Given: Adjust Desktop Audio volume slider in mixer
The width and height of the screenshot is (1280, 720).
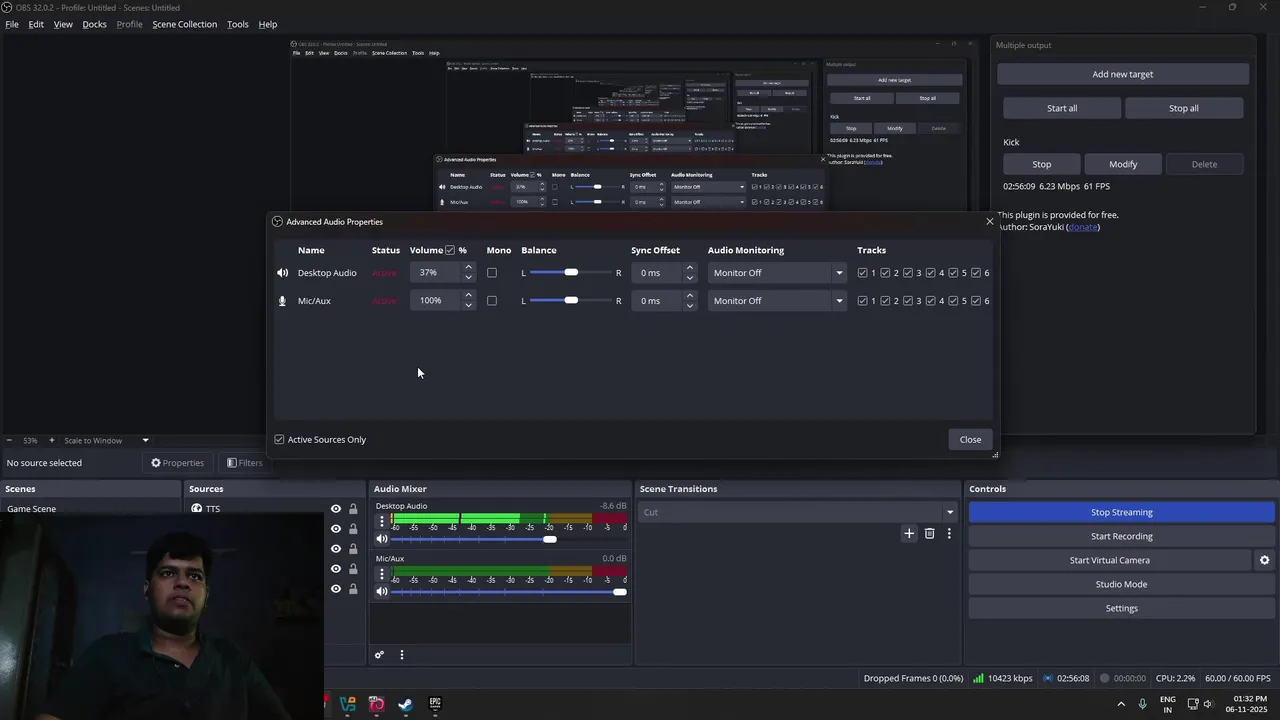Looking at the screenshot, I should 509,540.
